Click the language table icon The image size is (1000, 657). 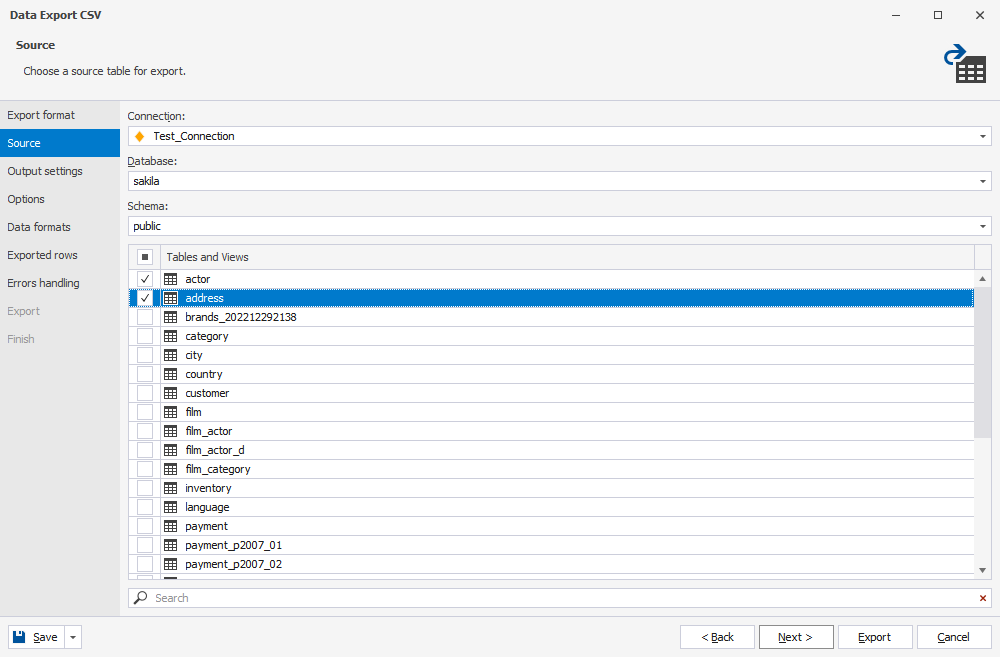pos(170,508)
